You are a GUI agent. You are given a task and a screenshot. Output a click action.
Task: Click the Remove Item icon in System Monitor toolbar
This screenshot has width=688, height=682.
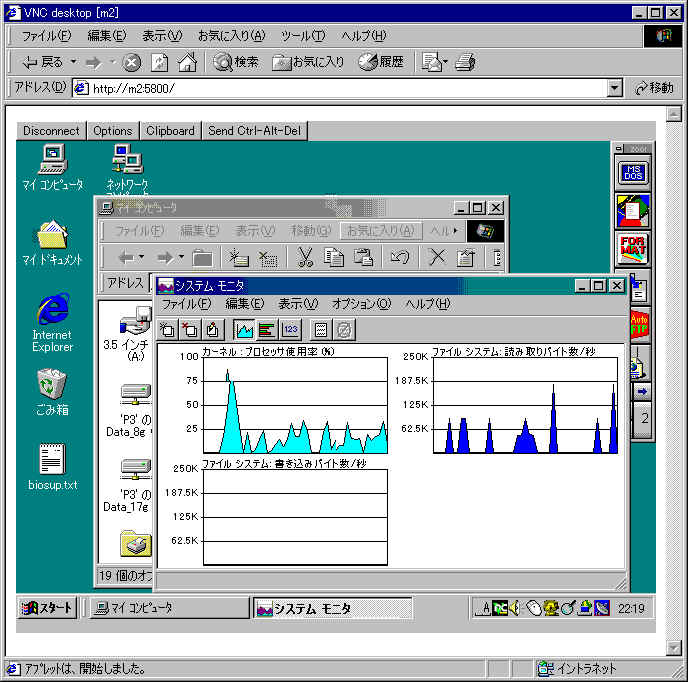click(190, 329)
